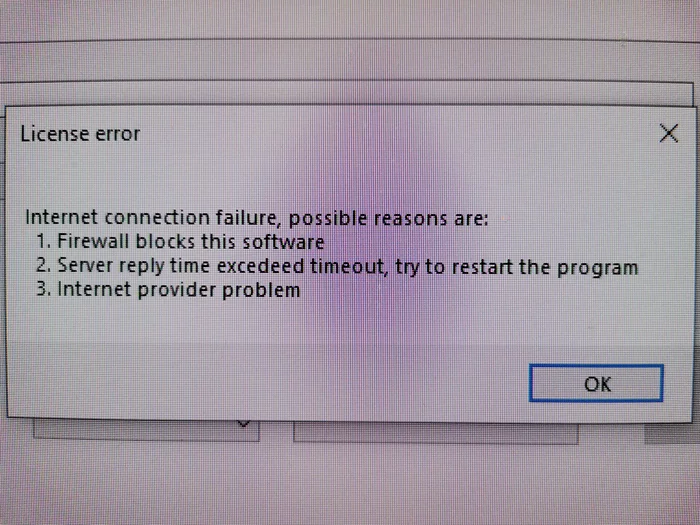
Task: Click the background window edge left of the dialog
Action: 3,268
